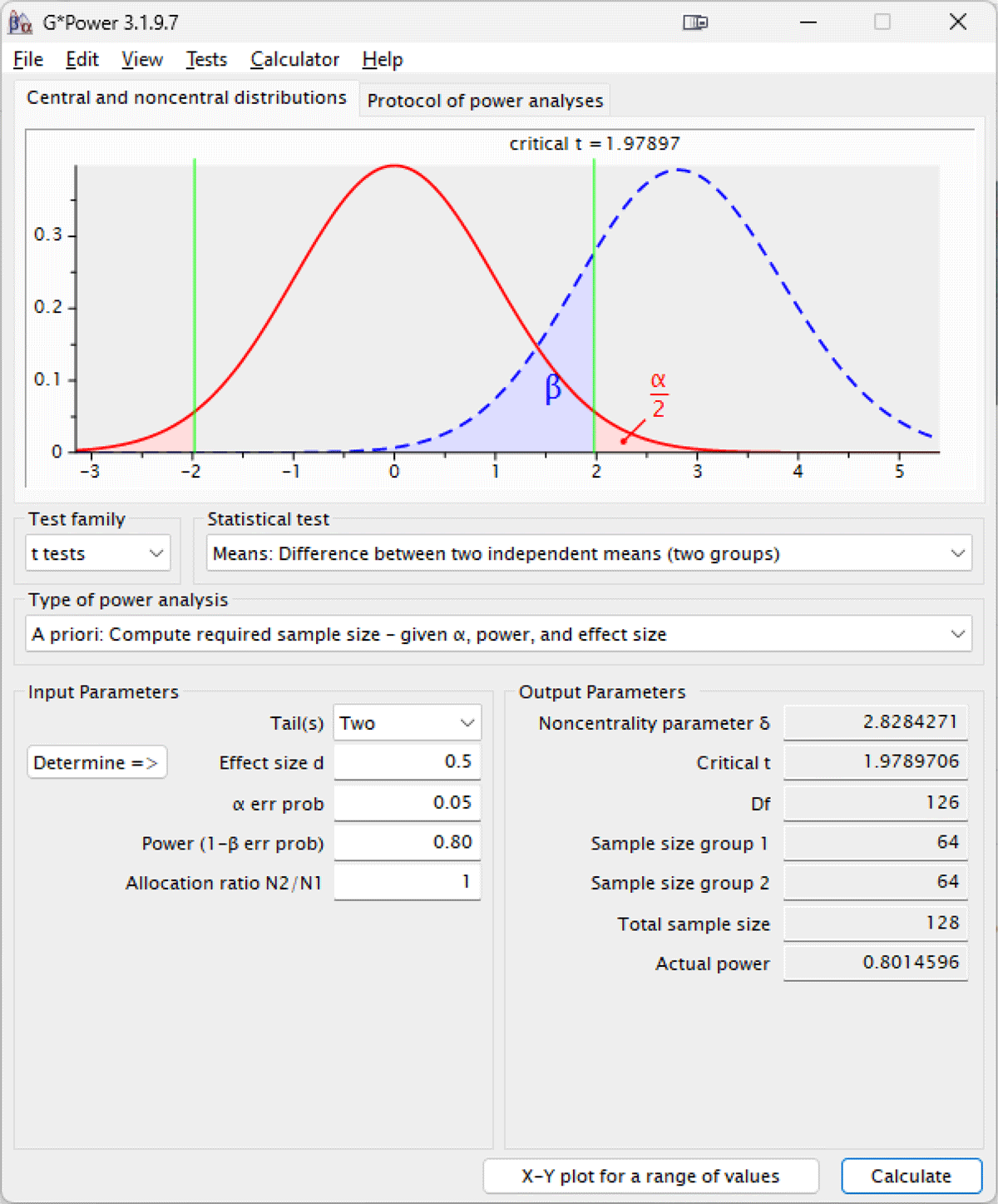Click the Determine => button
This screenshot has width=998, height=1204.
[96, 762]
